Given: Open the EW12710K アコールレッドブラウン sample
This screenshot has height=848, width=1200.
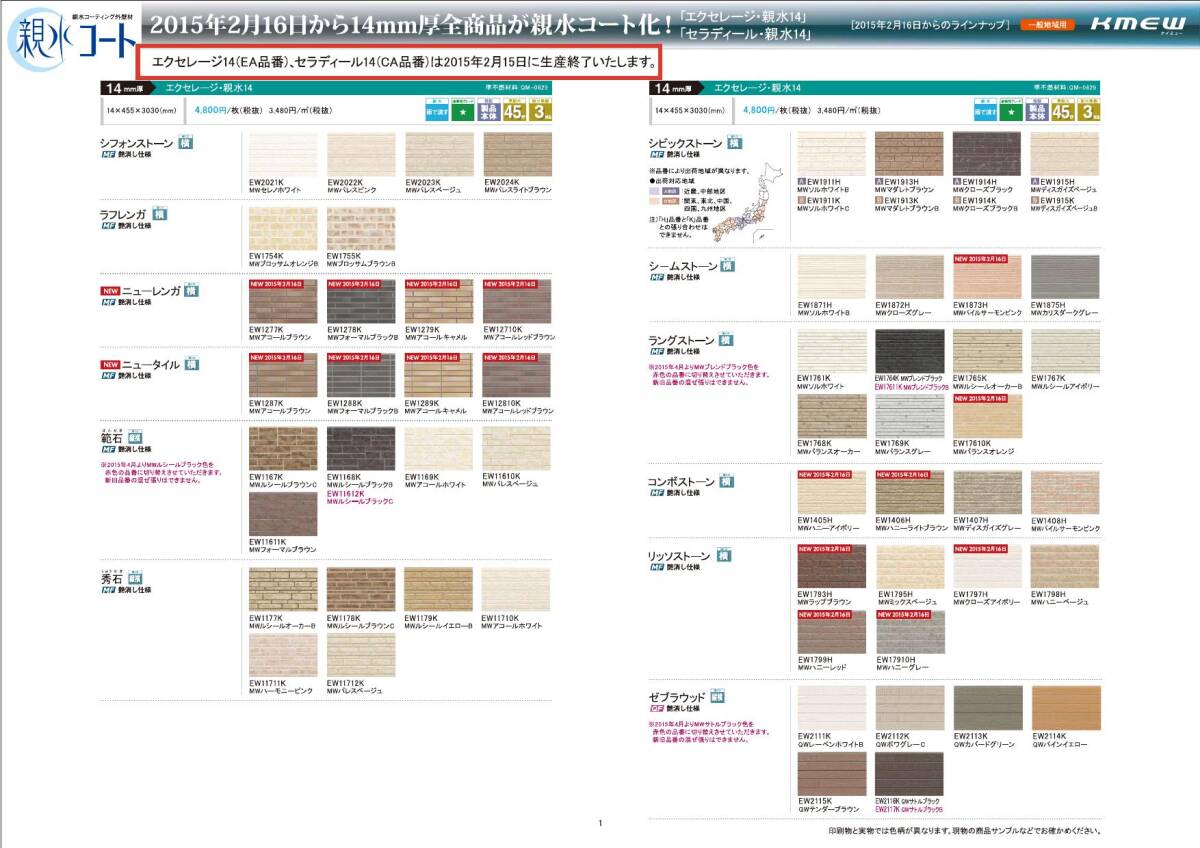Looking at the screenshot, I should coord(517,302).
